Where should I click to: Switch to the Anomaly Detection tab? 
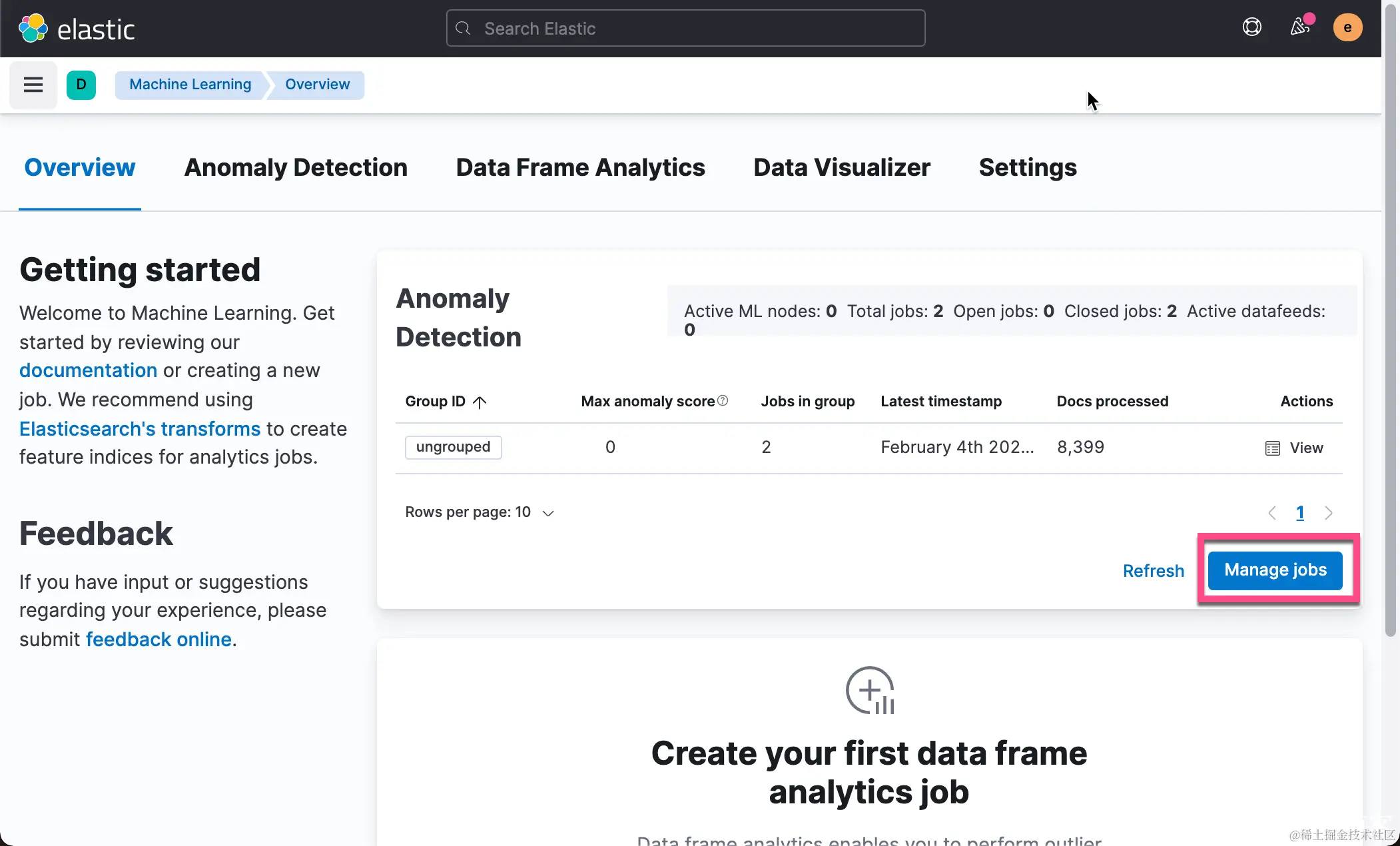(296, 167)
